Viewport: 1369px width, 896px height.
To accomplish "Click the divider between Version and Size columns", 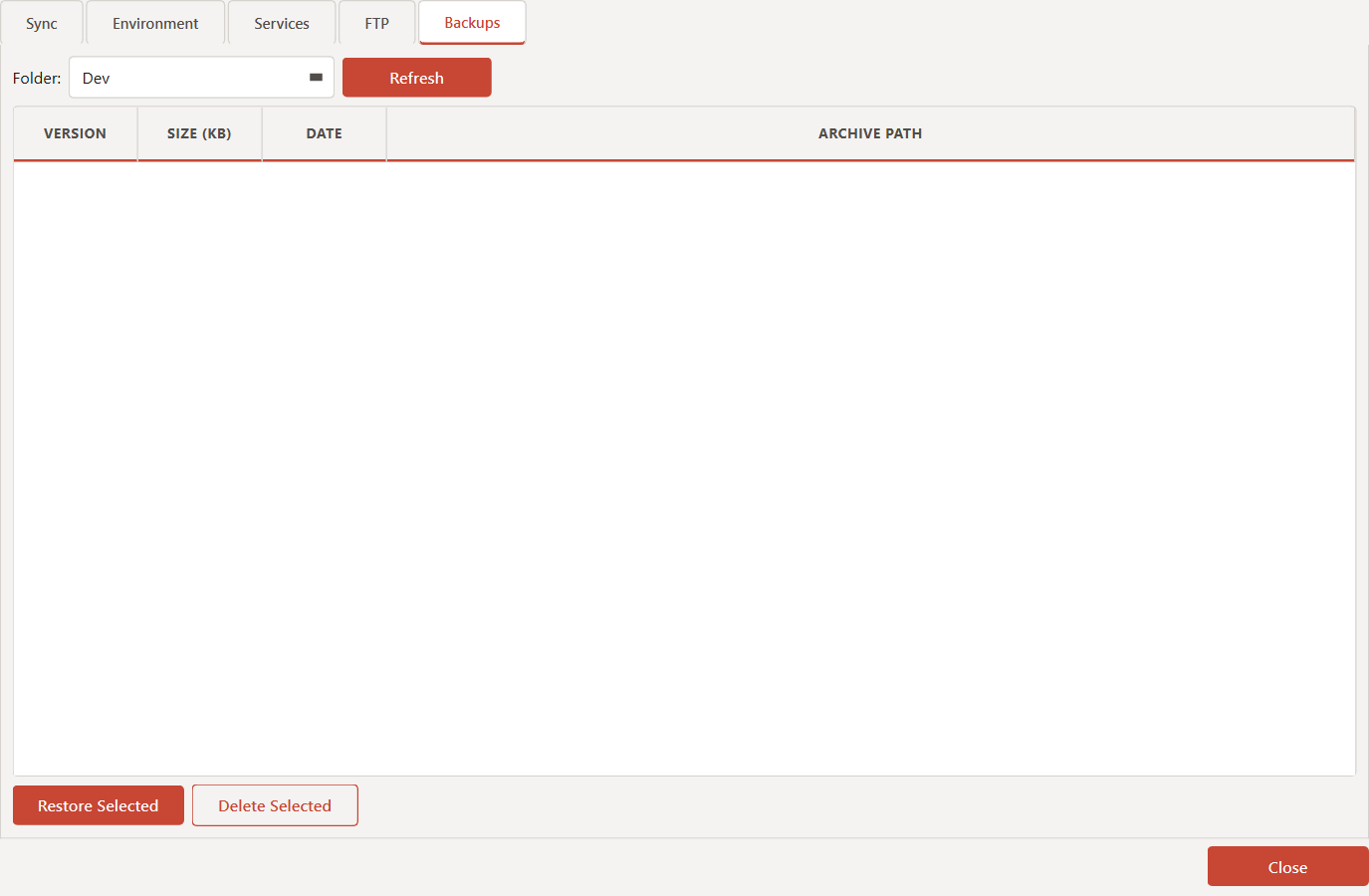I will pos(137,133).
